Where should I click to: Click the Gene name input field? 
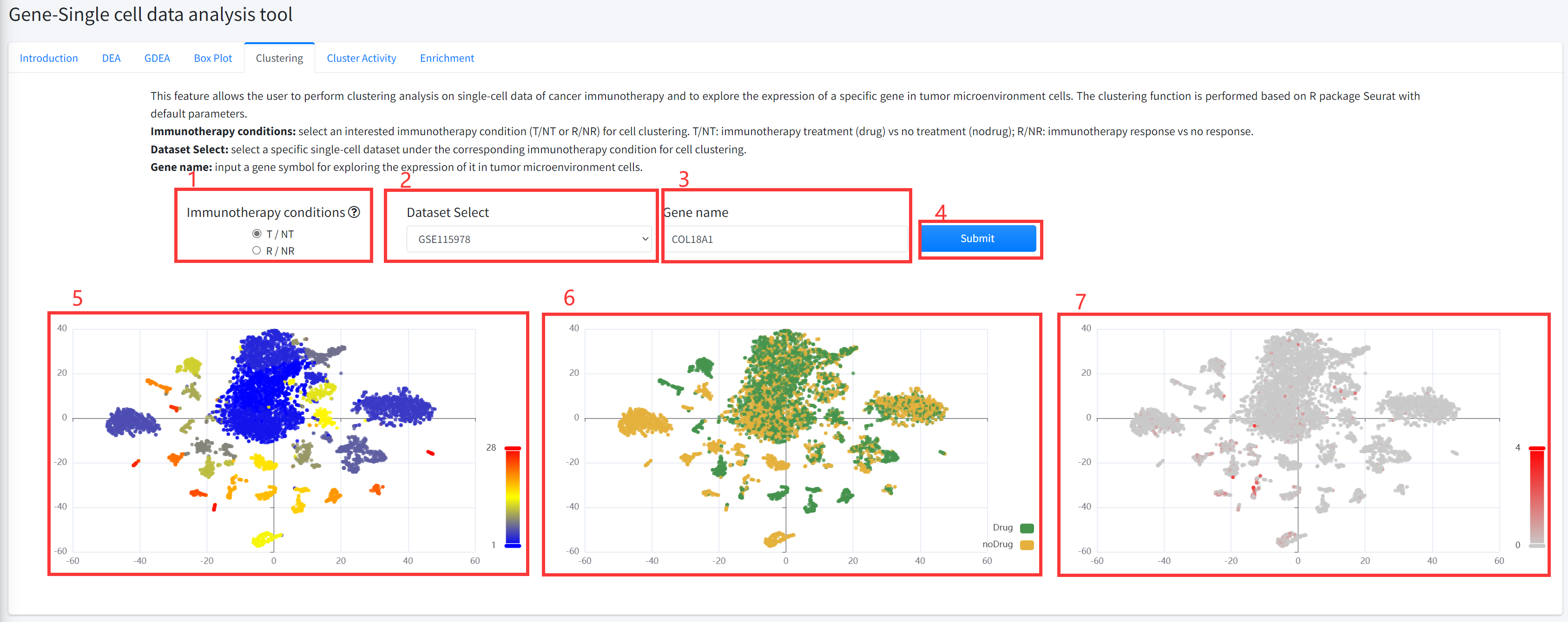(784, 239)
